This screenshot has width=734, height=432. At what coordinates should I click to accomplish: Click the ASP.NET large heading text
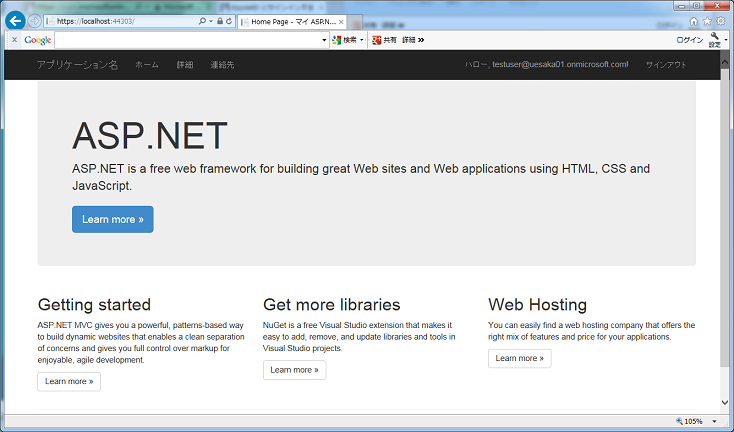pyautogui.click(x=150, y=136)
